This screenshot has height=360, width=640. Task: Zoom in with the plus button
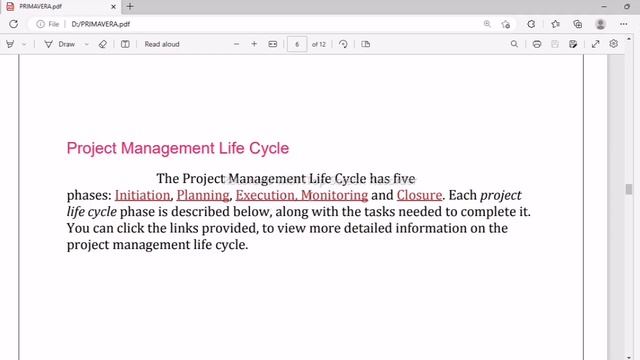point(254,44)
